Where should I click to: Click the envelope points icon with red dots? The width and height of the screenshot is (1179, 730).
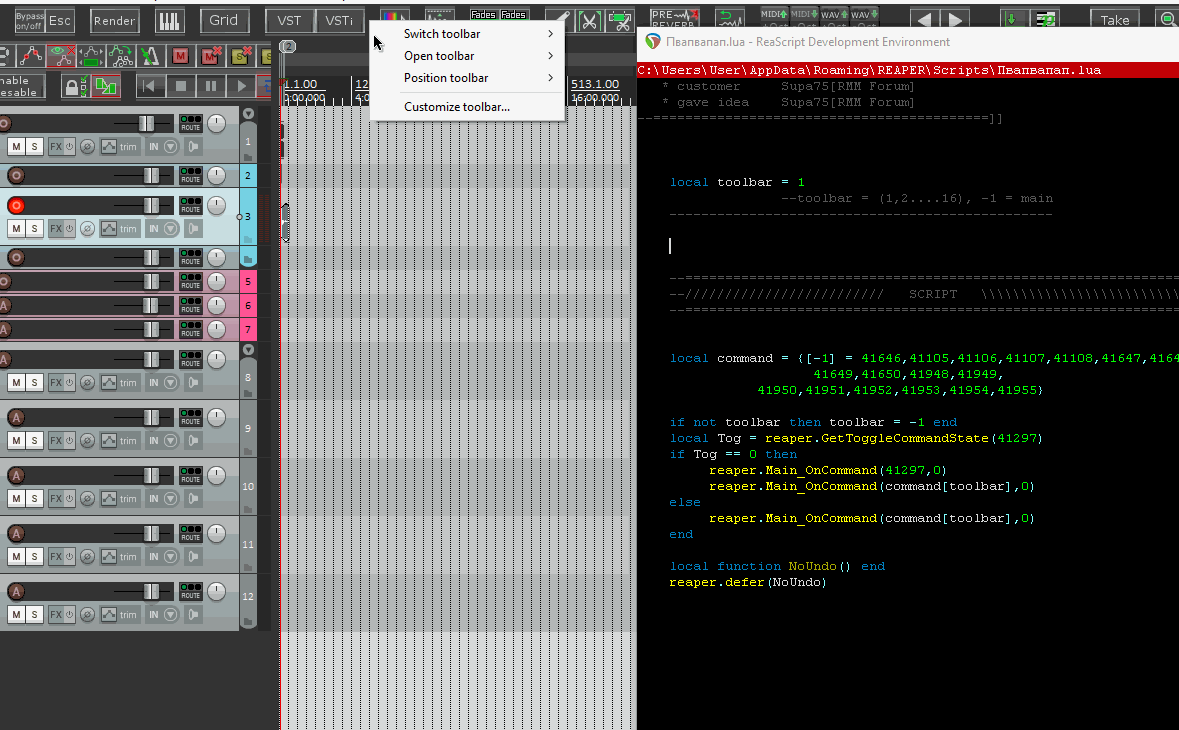pos(30,55)
